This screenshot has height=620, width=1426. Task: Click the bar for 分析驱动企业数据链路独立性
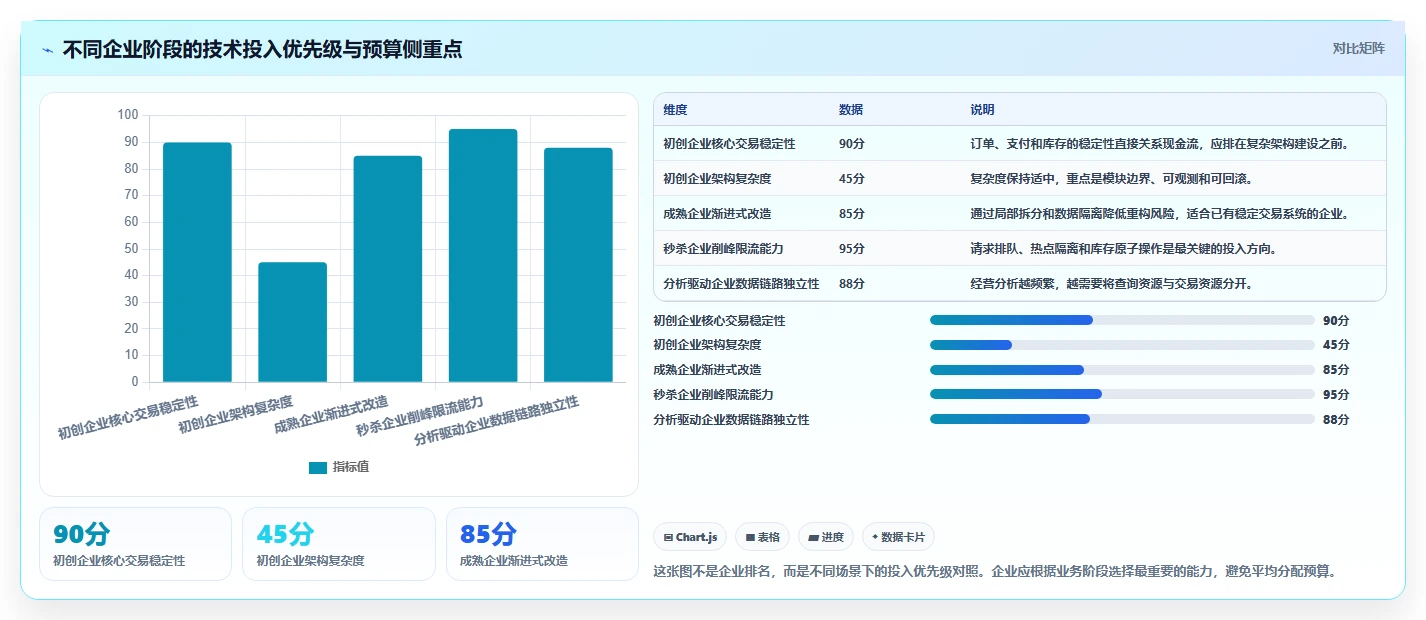[578, 265]
